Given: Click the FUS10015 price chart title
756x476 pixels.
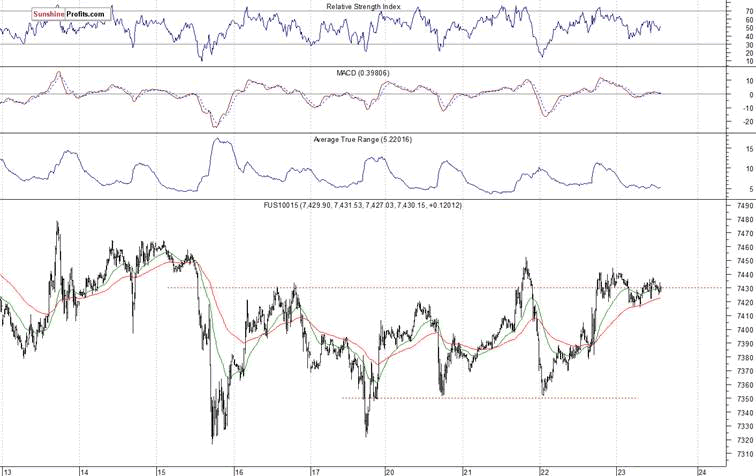Looking at the screenshot, I should point(377,205).
